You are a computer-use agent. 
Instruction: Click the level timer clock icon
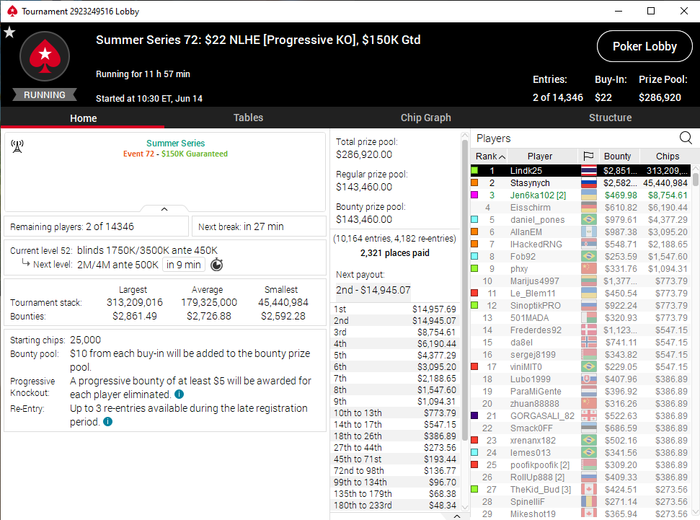click(217, 265)
